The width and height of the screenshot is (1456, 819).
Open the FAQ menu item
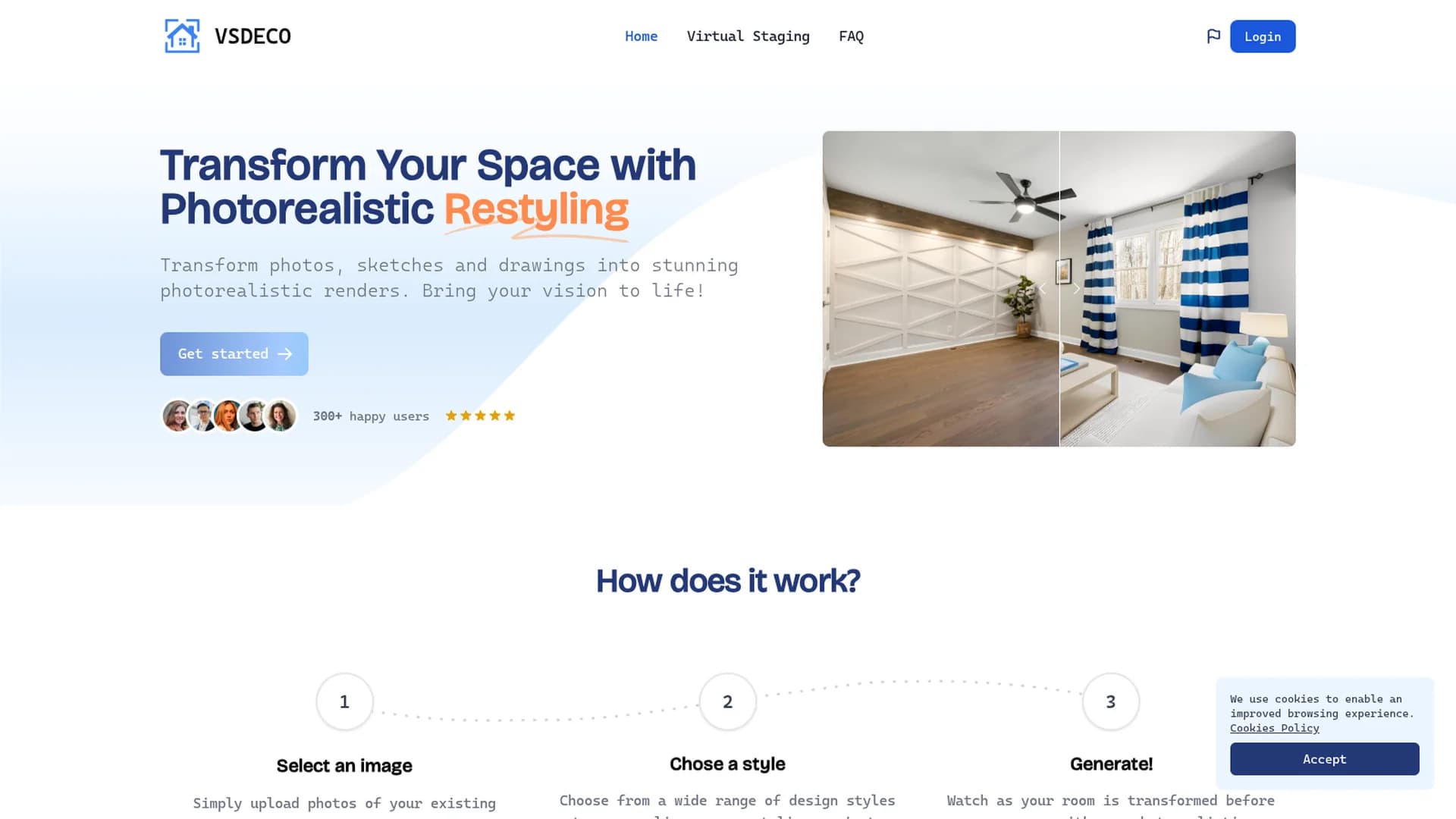pyautogui.click(x=851, y=36)
